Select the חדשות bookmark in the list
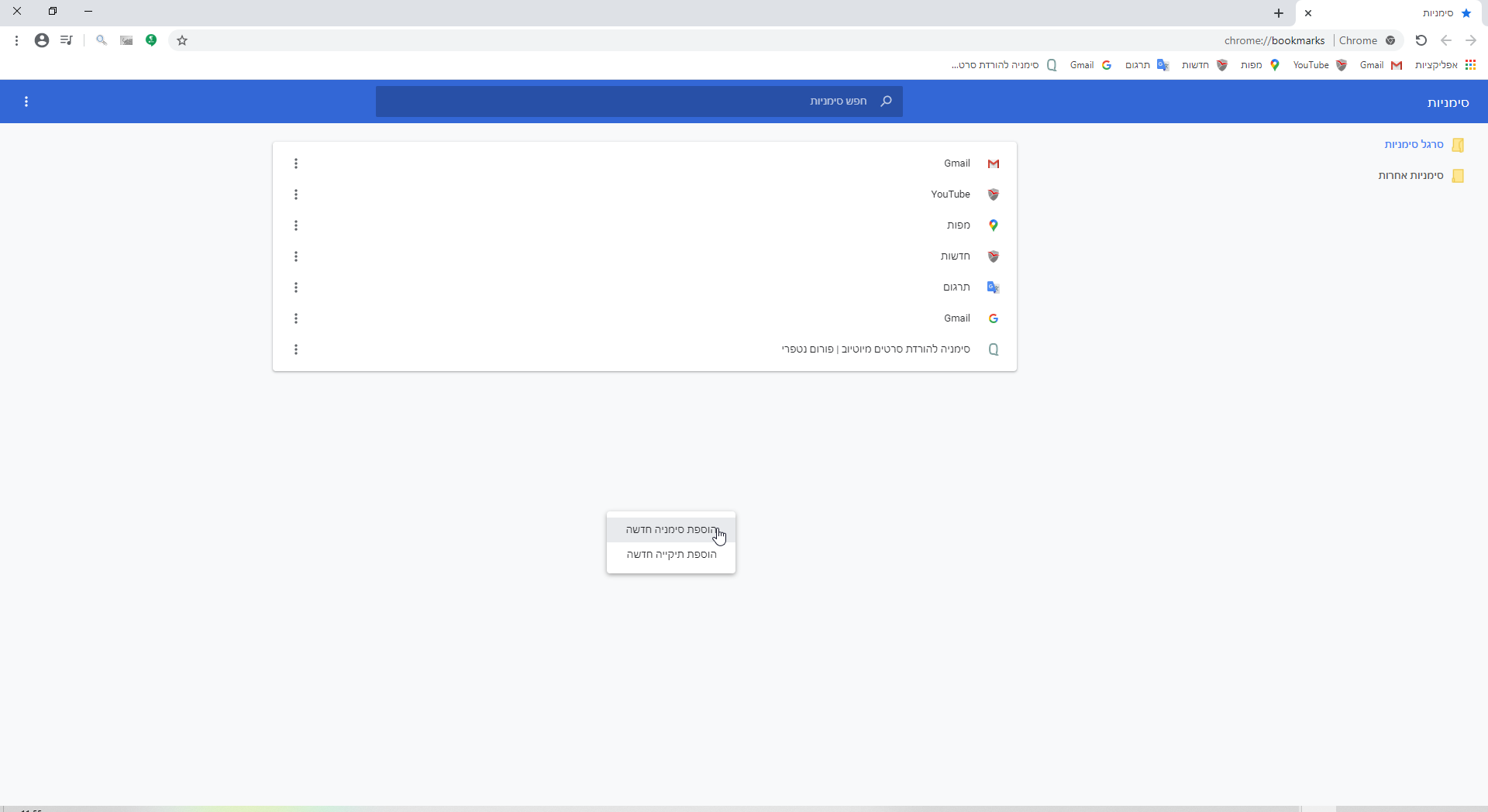The height and width of the screenshot is (812, 1488). tap(645, 256)
